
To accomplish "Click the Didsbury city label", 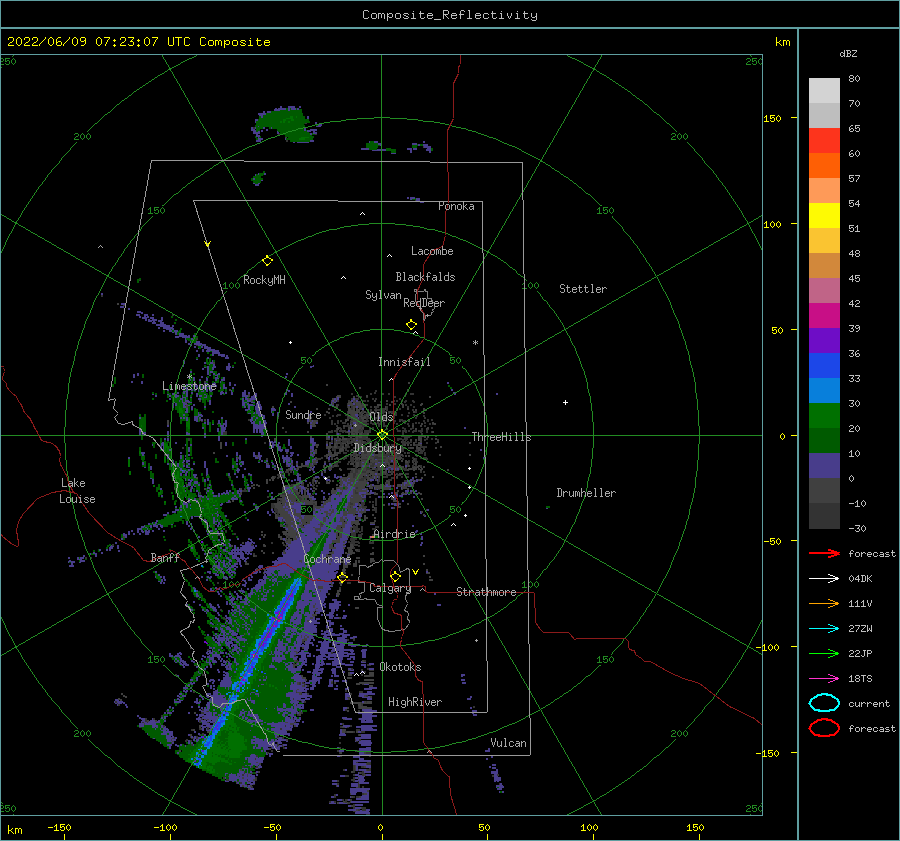I will pos(378,448).
